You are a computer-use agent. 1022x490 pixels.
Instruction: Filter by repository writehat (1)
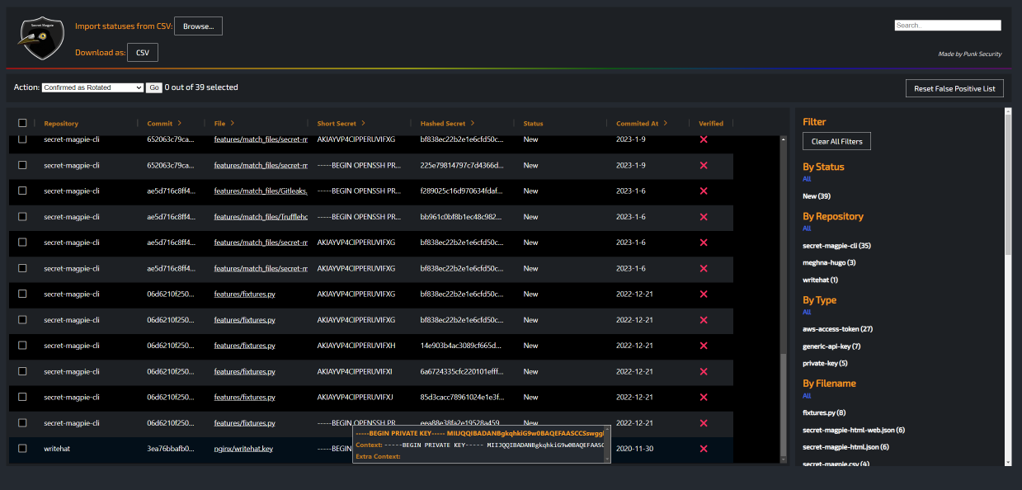820,280
